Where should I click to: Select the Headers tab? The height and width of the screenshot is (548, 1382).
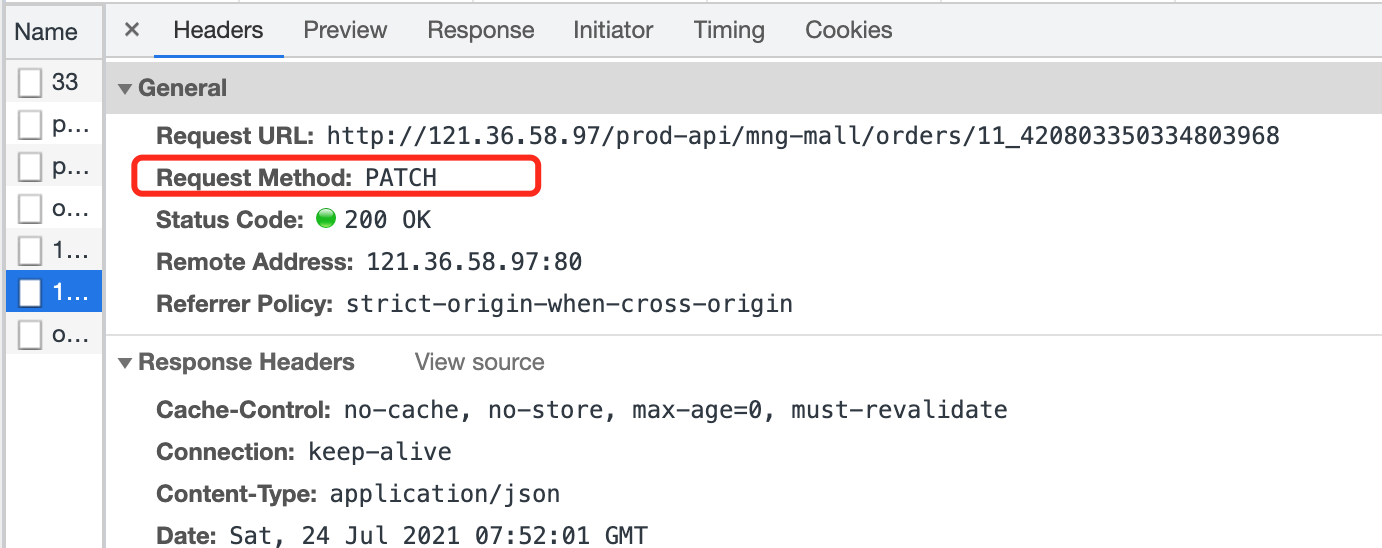pyautogui.click(x=218, y=30)
